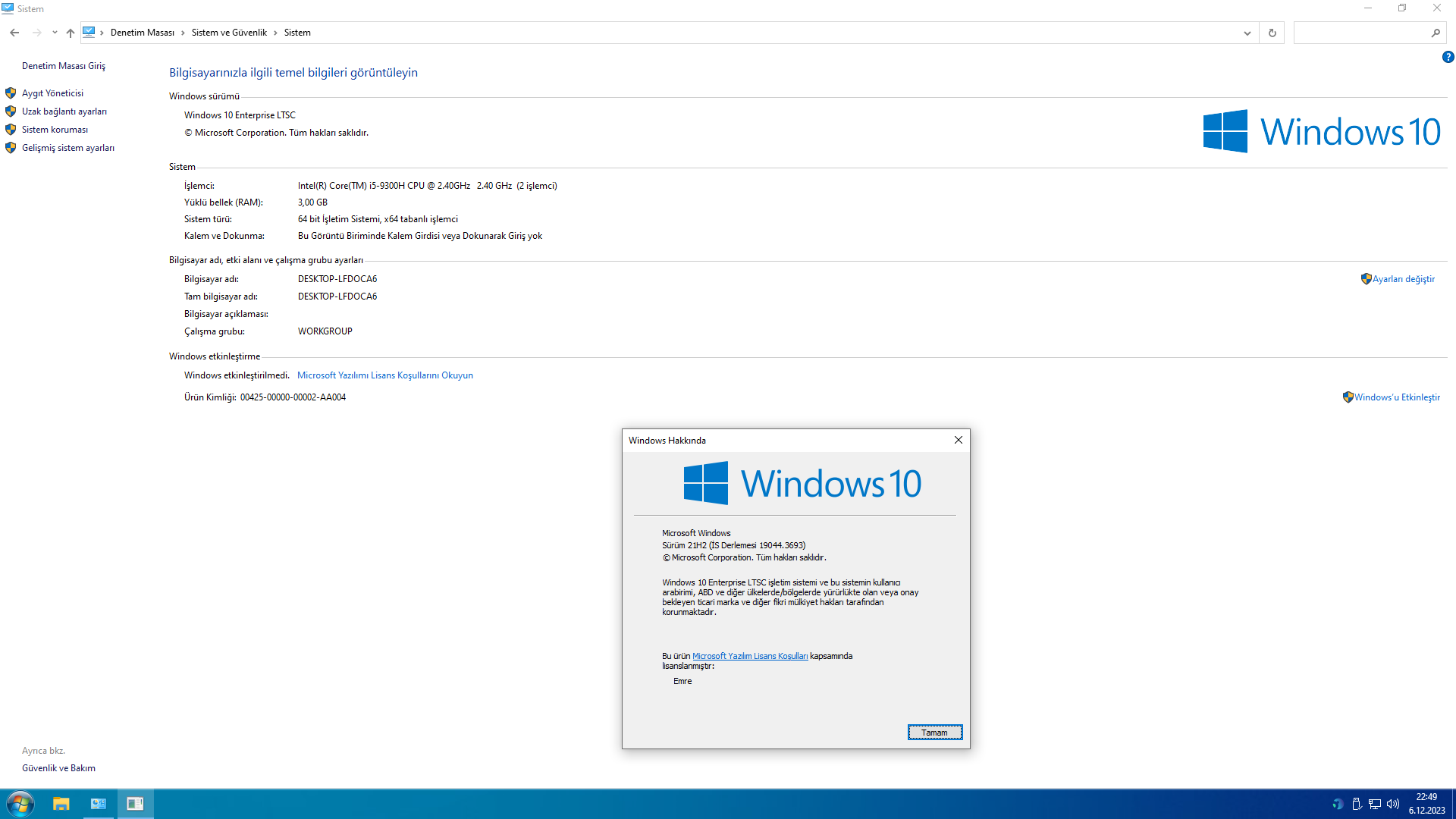Click the shield icon beside Windows'u Etkinleştir
This screenshot has width=1456, height=819.
1348,397
